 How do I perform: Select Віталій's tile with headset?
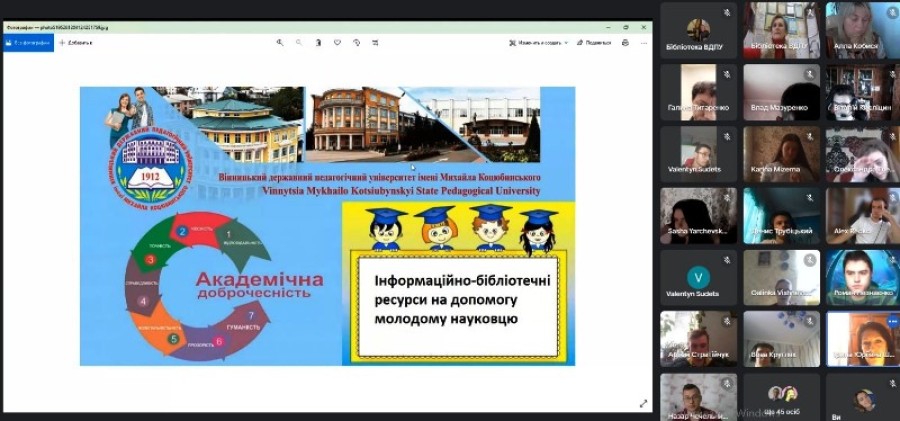tap(863, 92)
